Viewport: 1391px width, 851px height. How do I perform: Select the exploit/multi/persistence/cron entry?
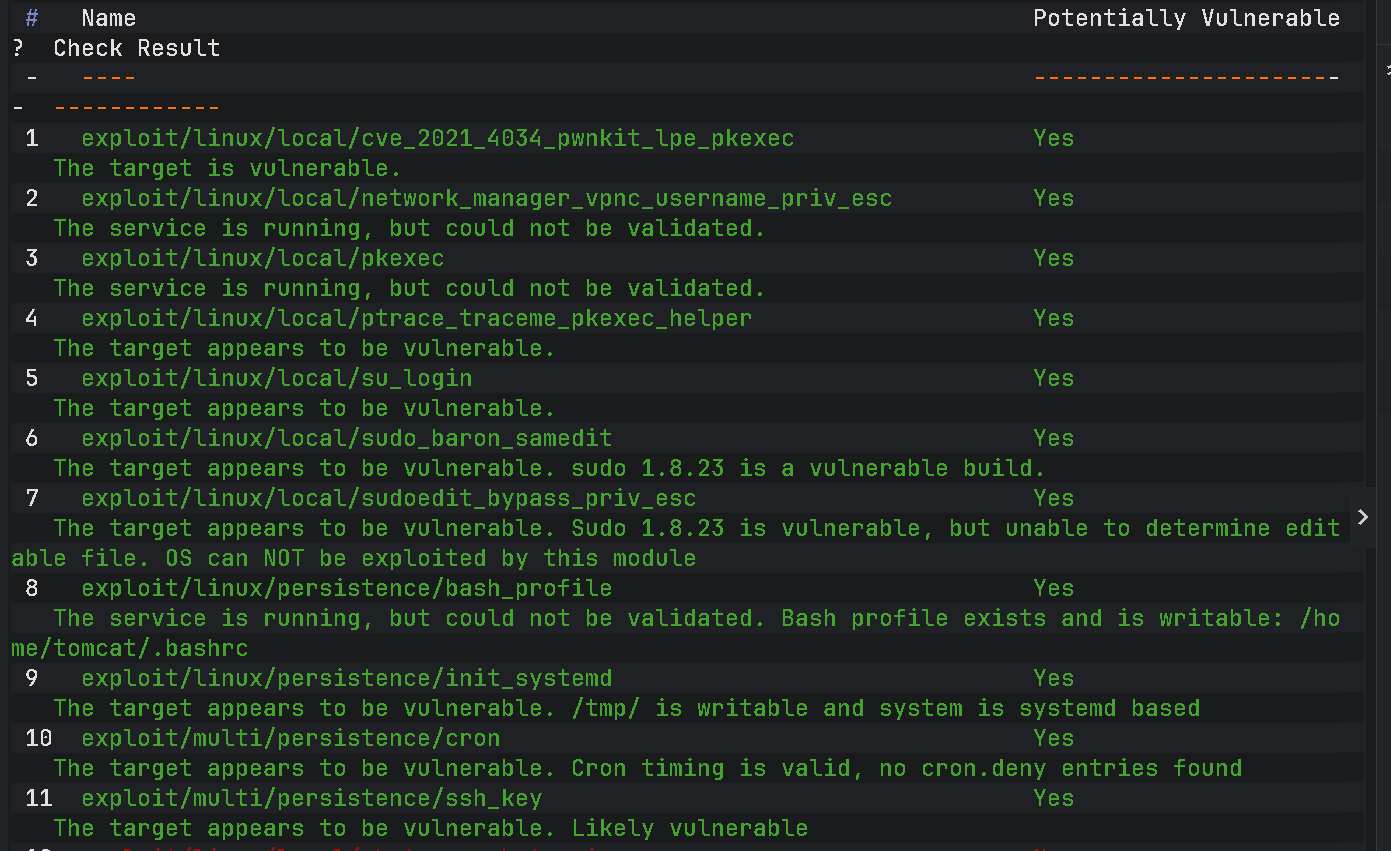291,738
